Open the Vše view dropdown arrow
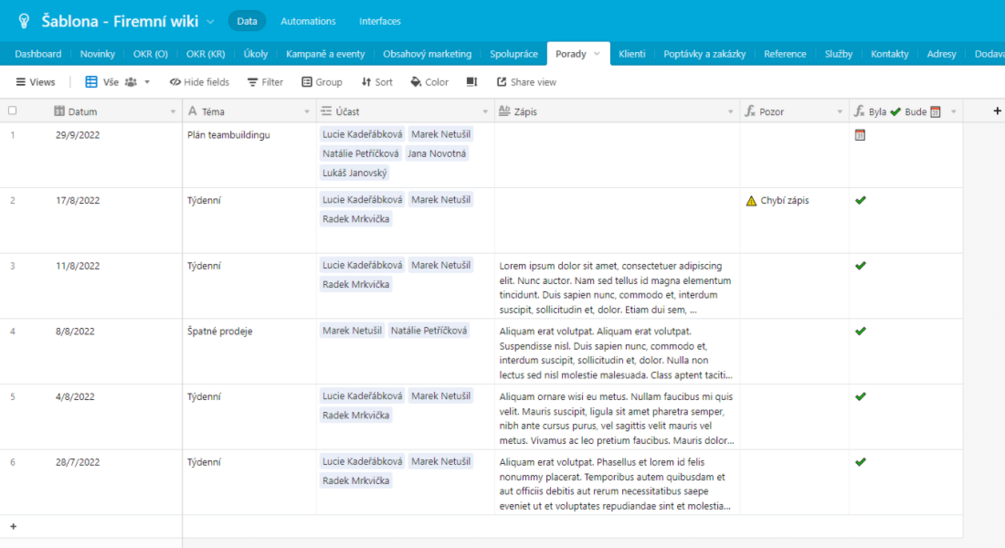This screenshot has width=1005, height=548. (147, 82)
